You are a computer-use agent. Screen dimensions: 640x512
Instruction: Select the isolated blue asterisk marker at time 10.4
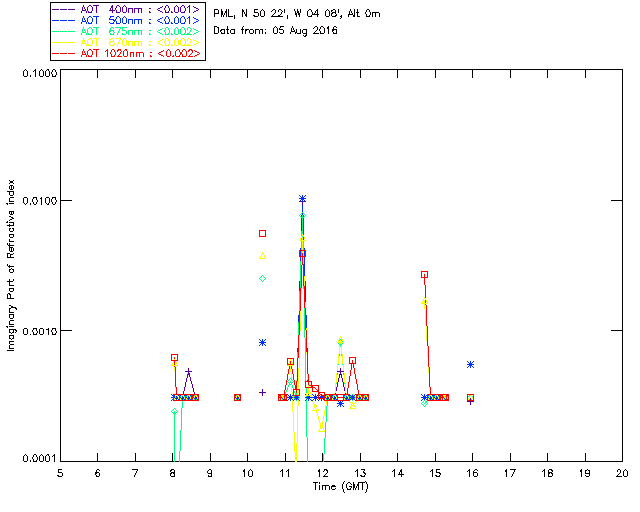[262, 343]
